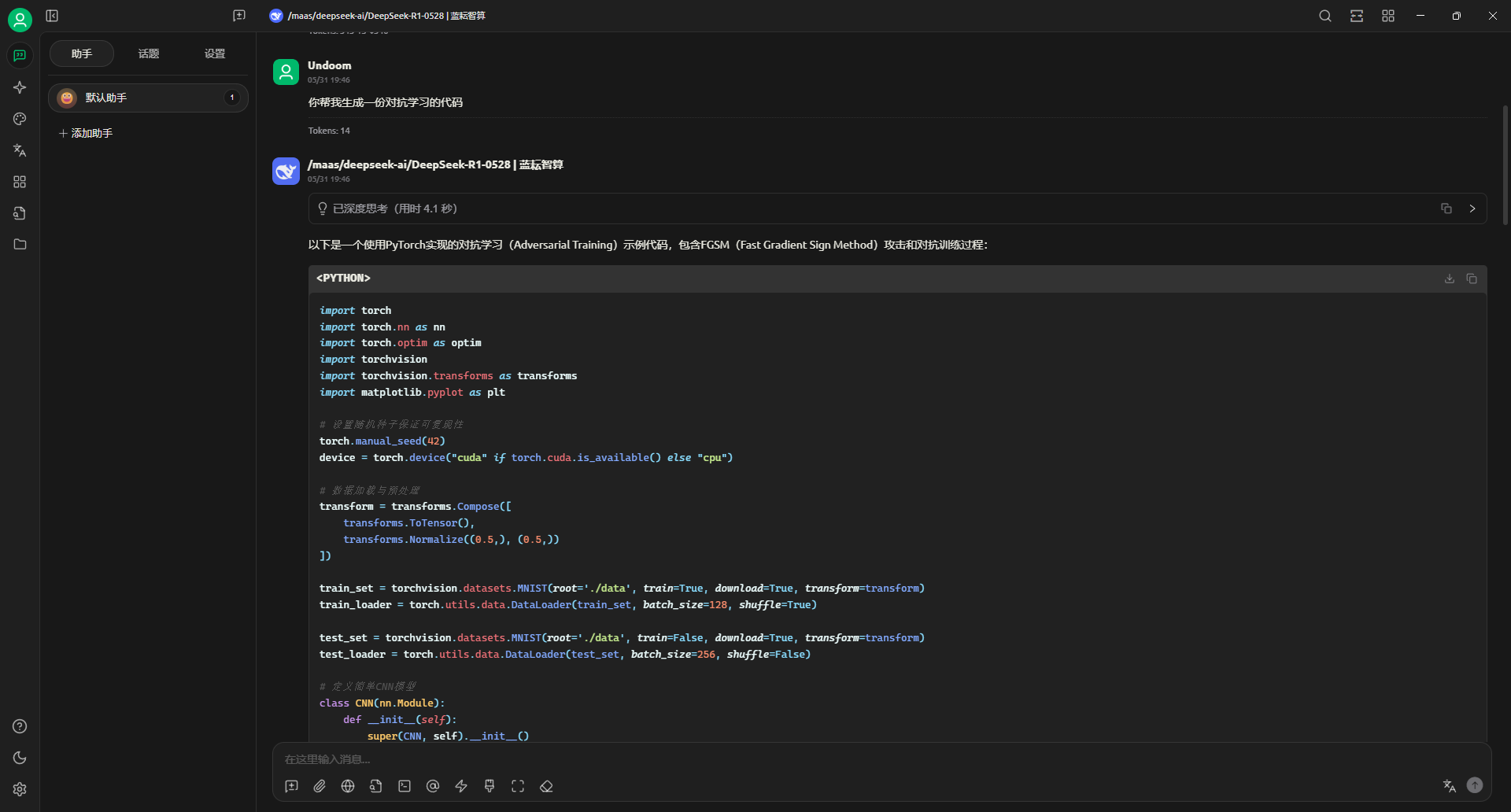The image size is (1511, 812).
Task: Translate input text icon
Action: (x=1450, y=785)
